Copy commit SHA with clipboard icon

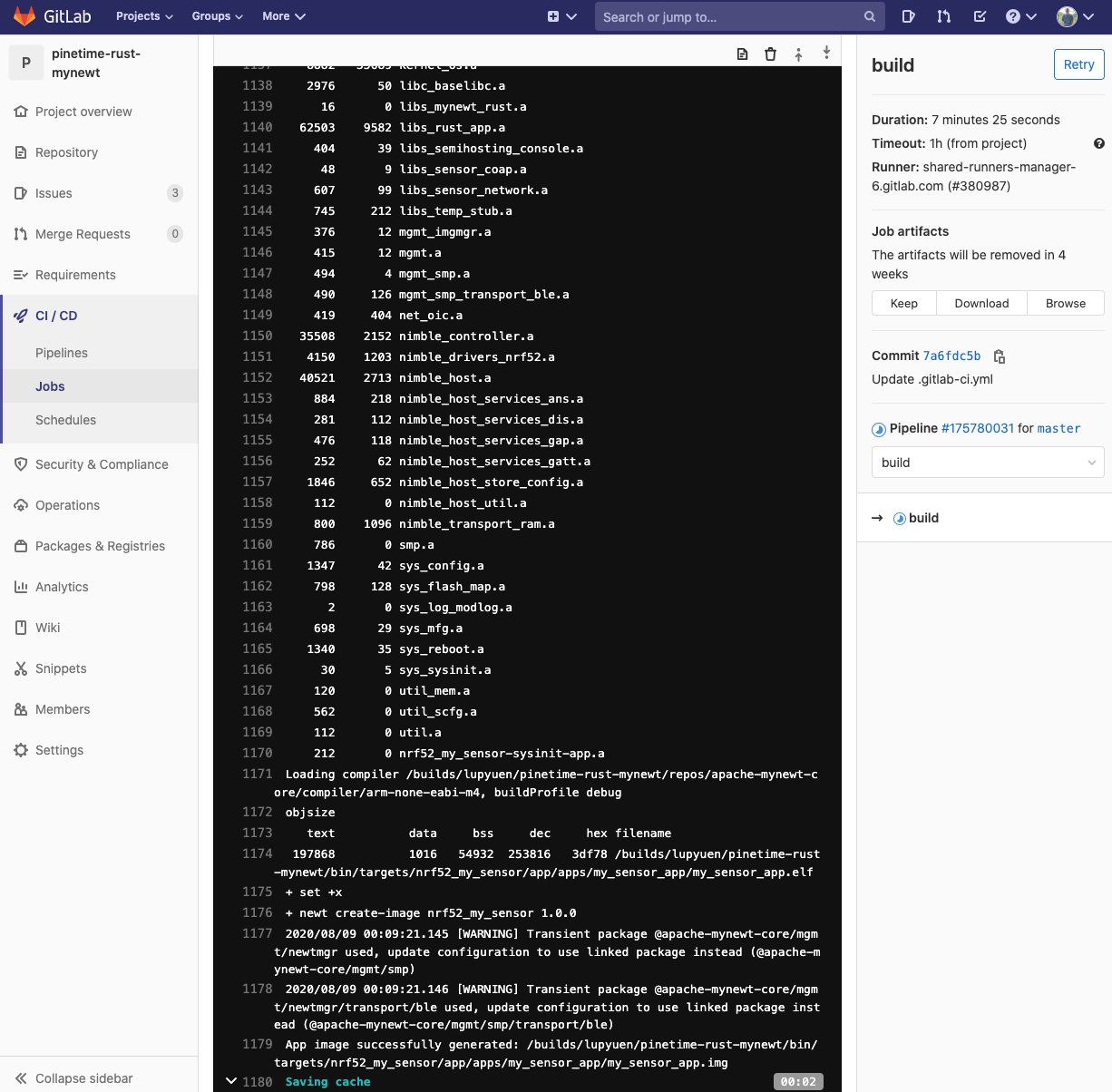tap(1000, 356)
